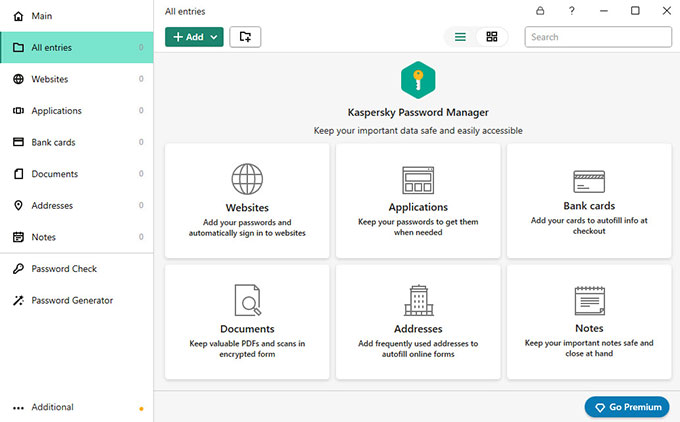Screen dimensions: 680x422
Task: Click the 'Kaspersky Password Manager' heading
Action: (x=418, y=112)
